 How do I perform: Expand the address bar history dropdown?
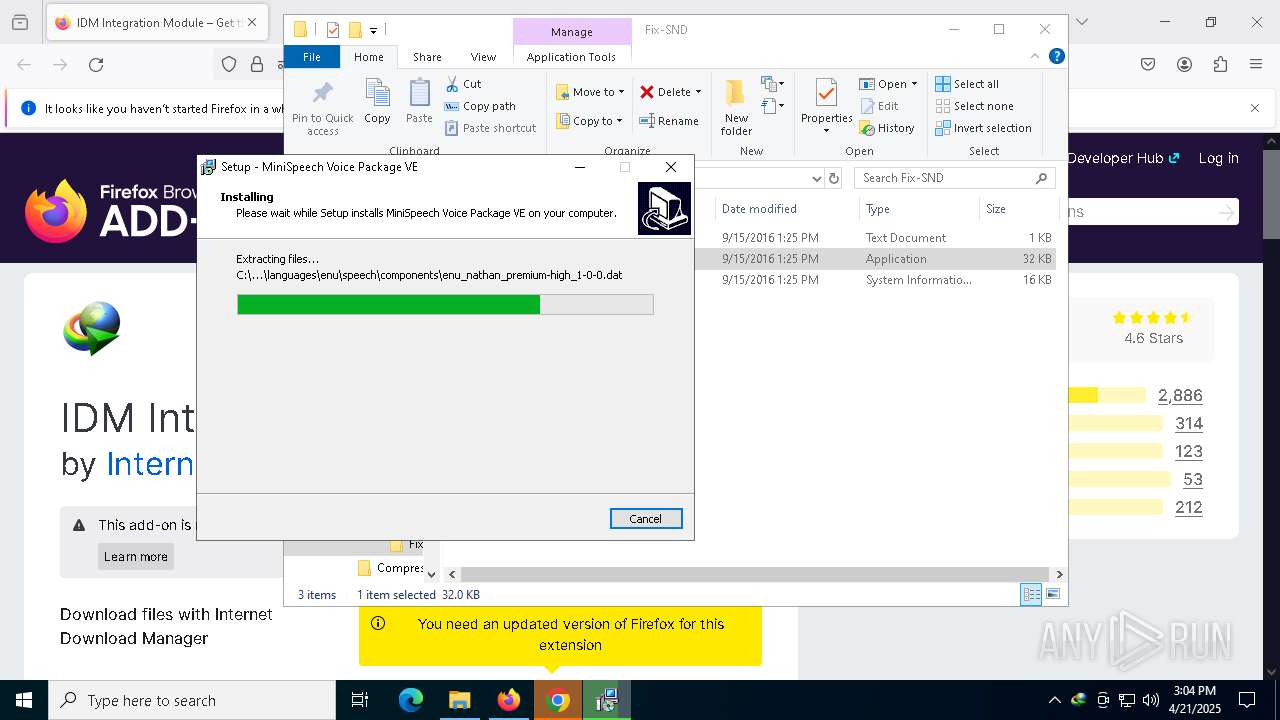tap(816, 178)
